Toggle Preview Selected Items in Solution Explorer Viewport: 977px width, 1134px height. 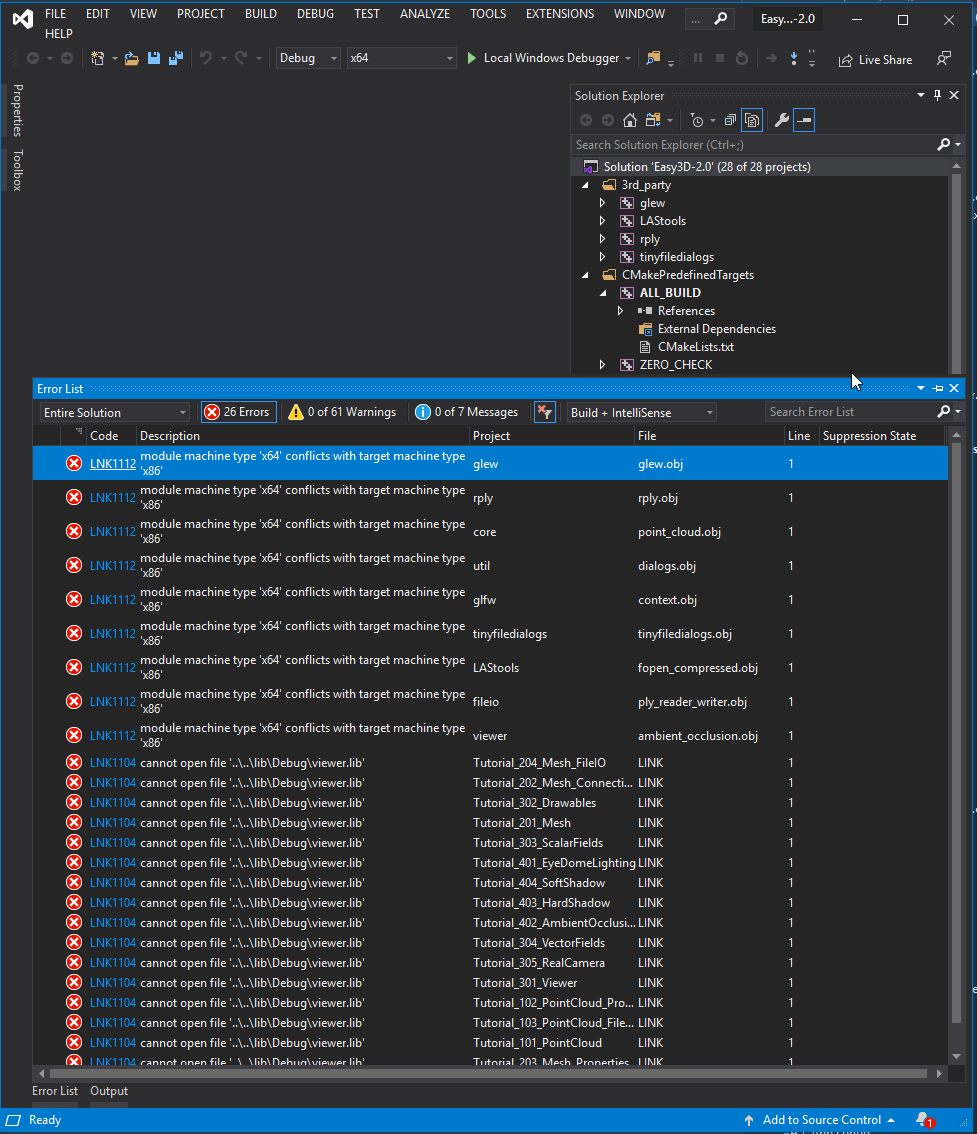[803, 120]
